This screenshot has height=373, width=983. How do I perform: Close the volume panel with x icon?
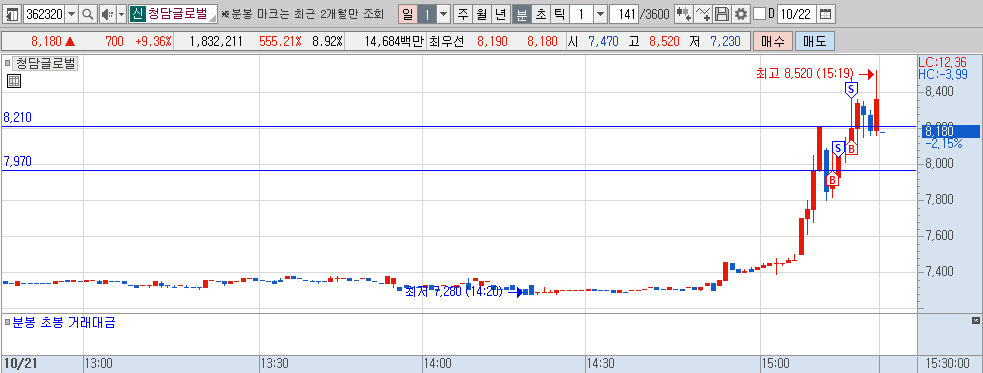975,321
